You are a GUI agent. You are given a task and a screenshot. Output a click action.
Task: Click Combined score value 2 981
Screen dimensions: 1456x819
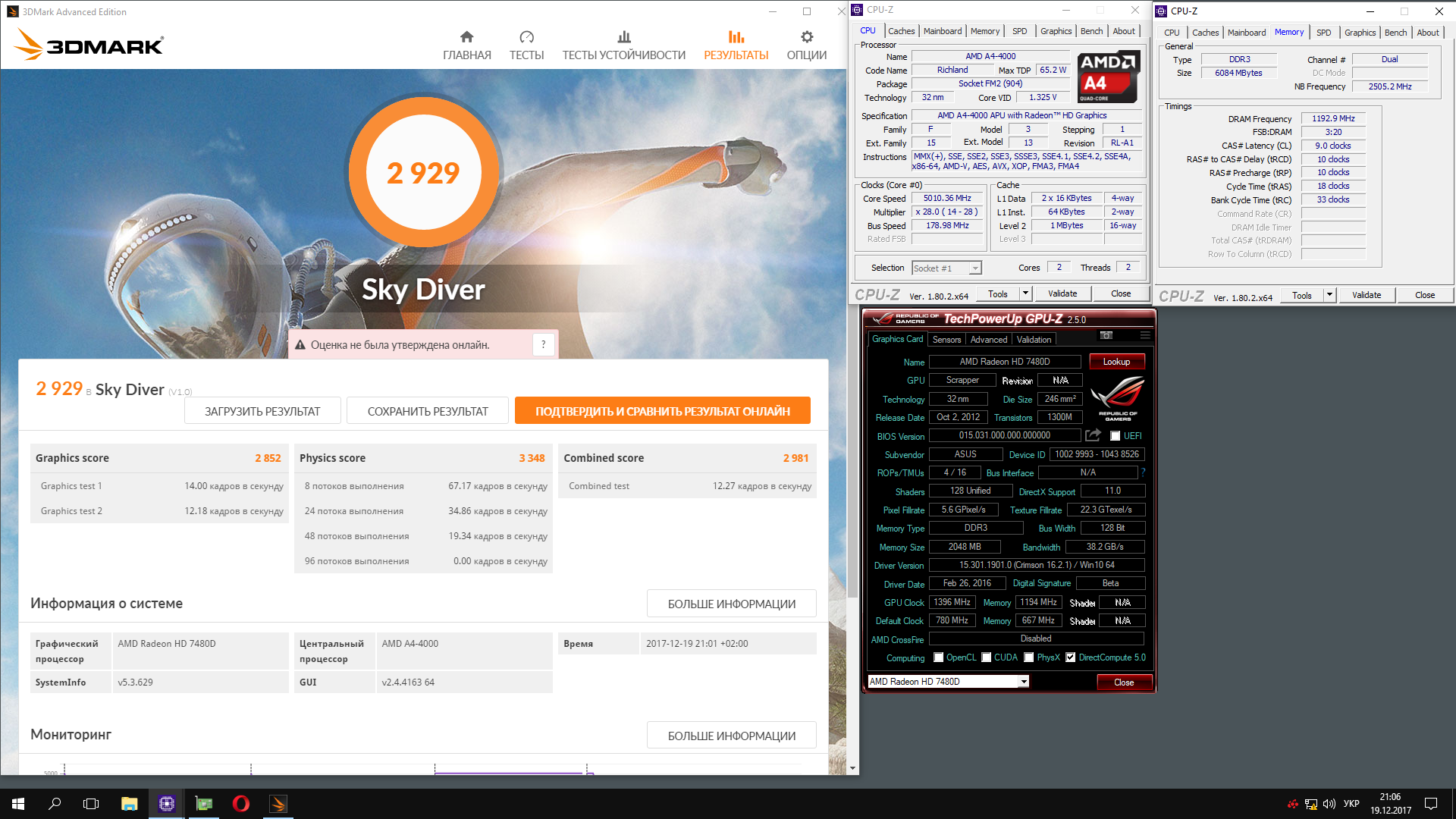795,458
